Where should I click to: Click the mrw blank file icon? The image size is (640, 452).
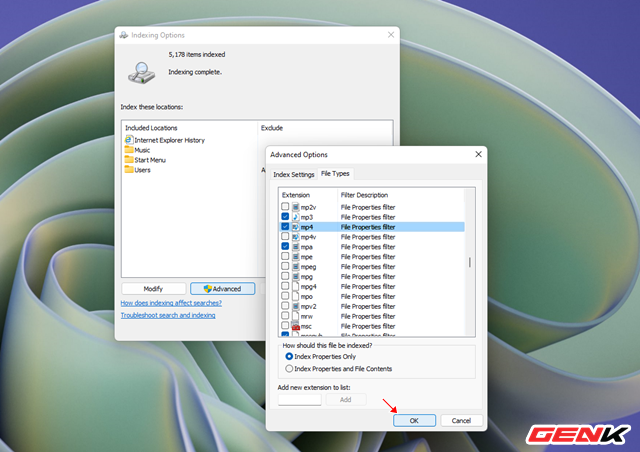[x=296, y=316]
